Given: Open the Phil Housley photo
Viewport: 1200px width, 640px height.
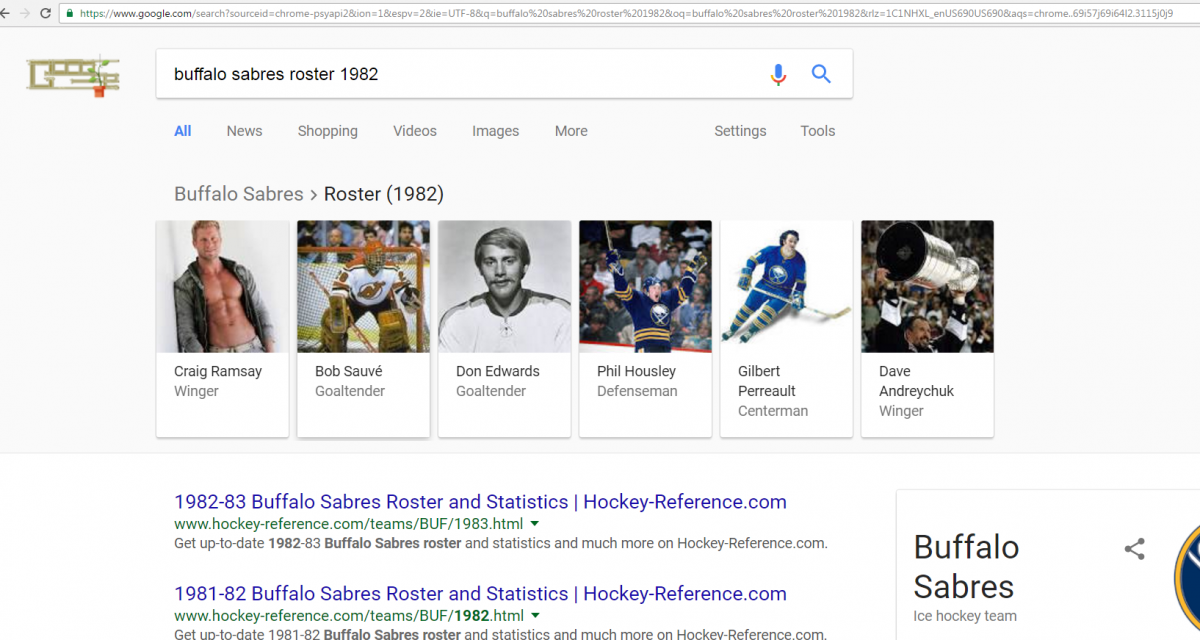Looking at the screenshot, I should [x=646, y=286].
